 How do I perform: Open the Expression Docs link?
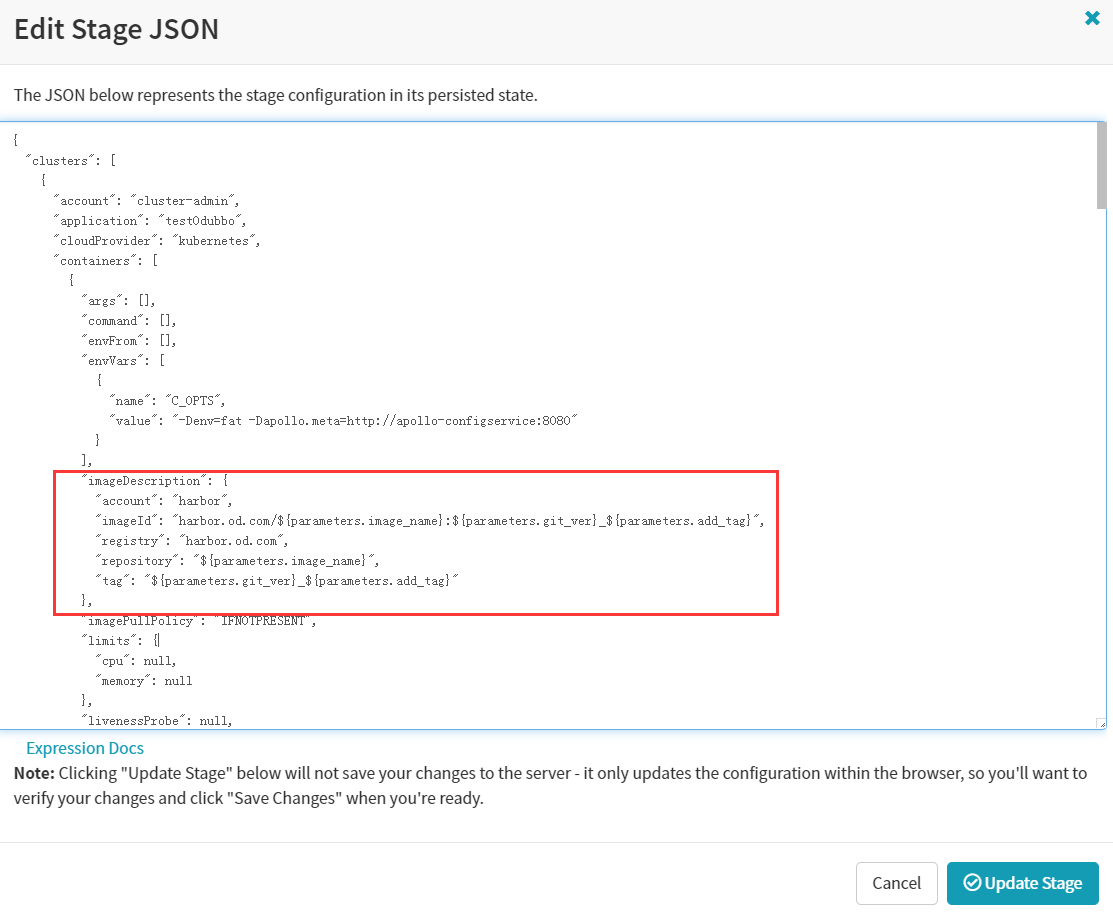[85, 748]
